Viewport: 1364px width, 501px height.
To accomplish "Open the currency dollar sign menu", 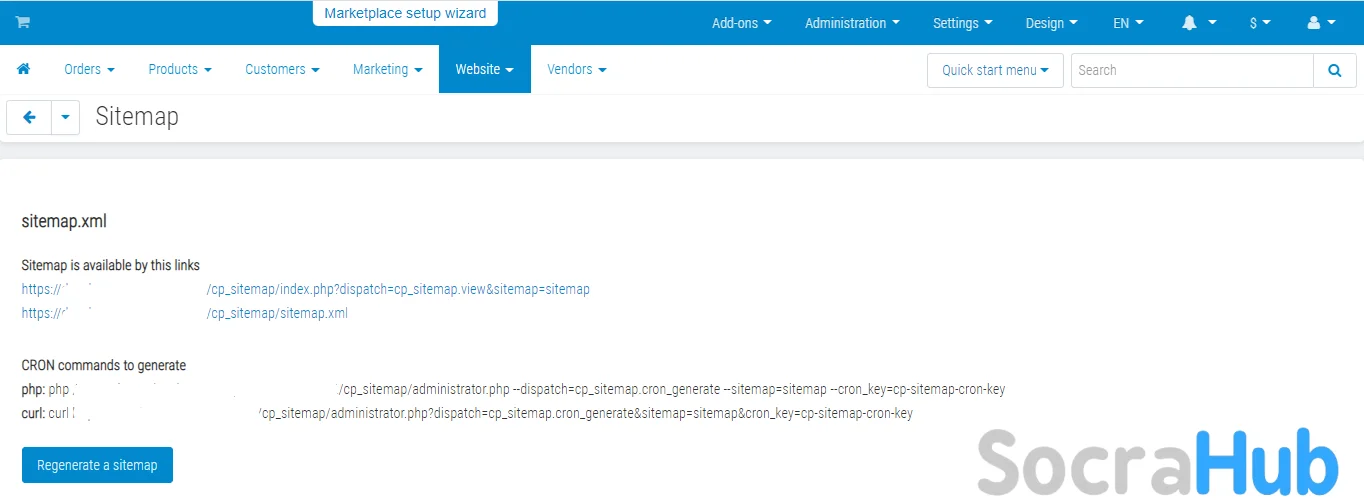I will pyautogui.click(x=1259, y=23).
